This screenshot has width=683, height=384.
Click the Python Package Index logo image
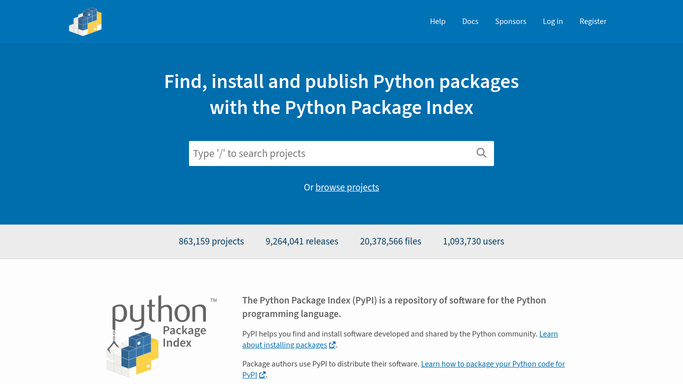point(162,336)
